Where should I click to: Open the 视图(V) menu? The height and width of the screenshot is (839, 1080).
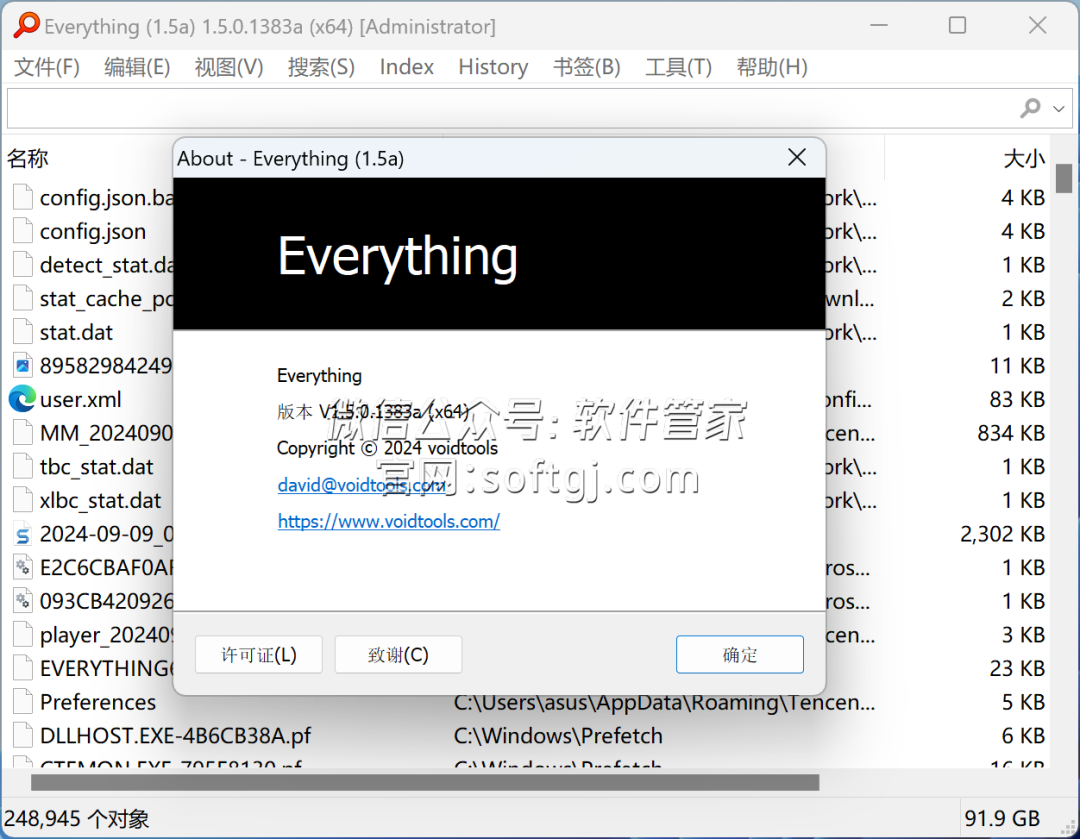point(229,67)
